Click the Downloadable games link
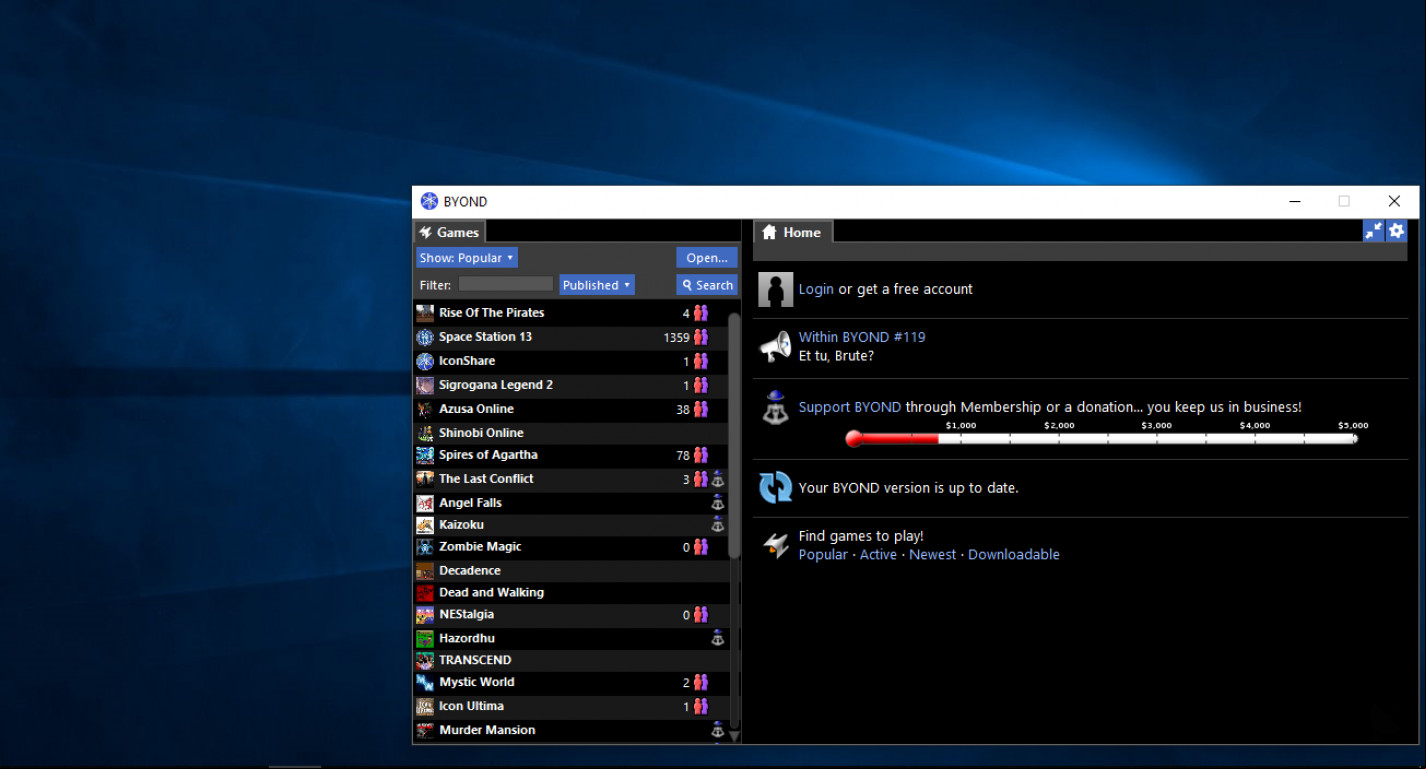1426x769 pixels. [x=1014, y=554]
